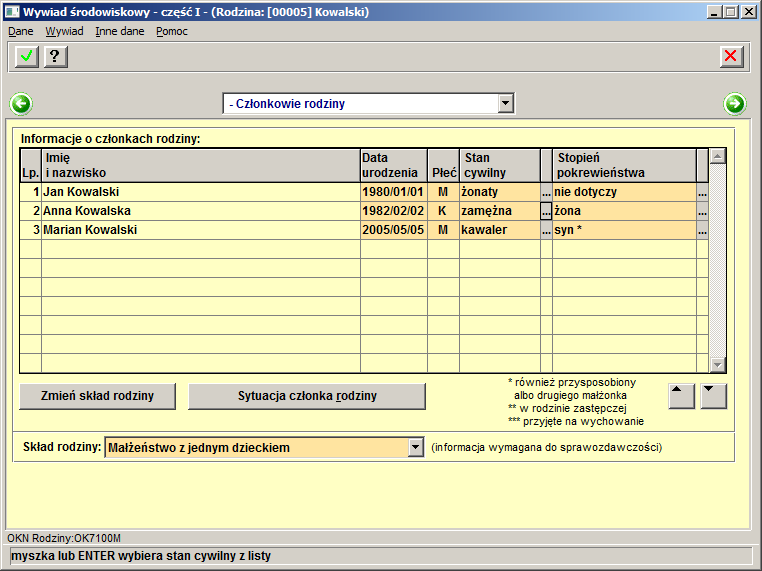762x571 pixels.
Task: Click the żona kinship cell
Action: pyautogui.click(x=624, y=211)
